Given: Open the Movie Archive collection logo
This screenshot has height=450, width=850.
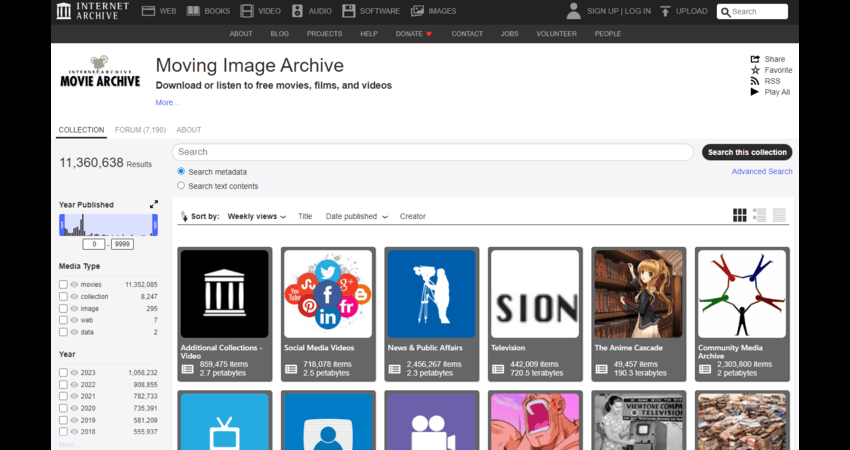Looking at the screenshot, I should coord(100,72).
